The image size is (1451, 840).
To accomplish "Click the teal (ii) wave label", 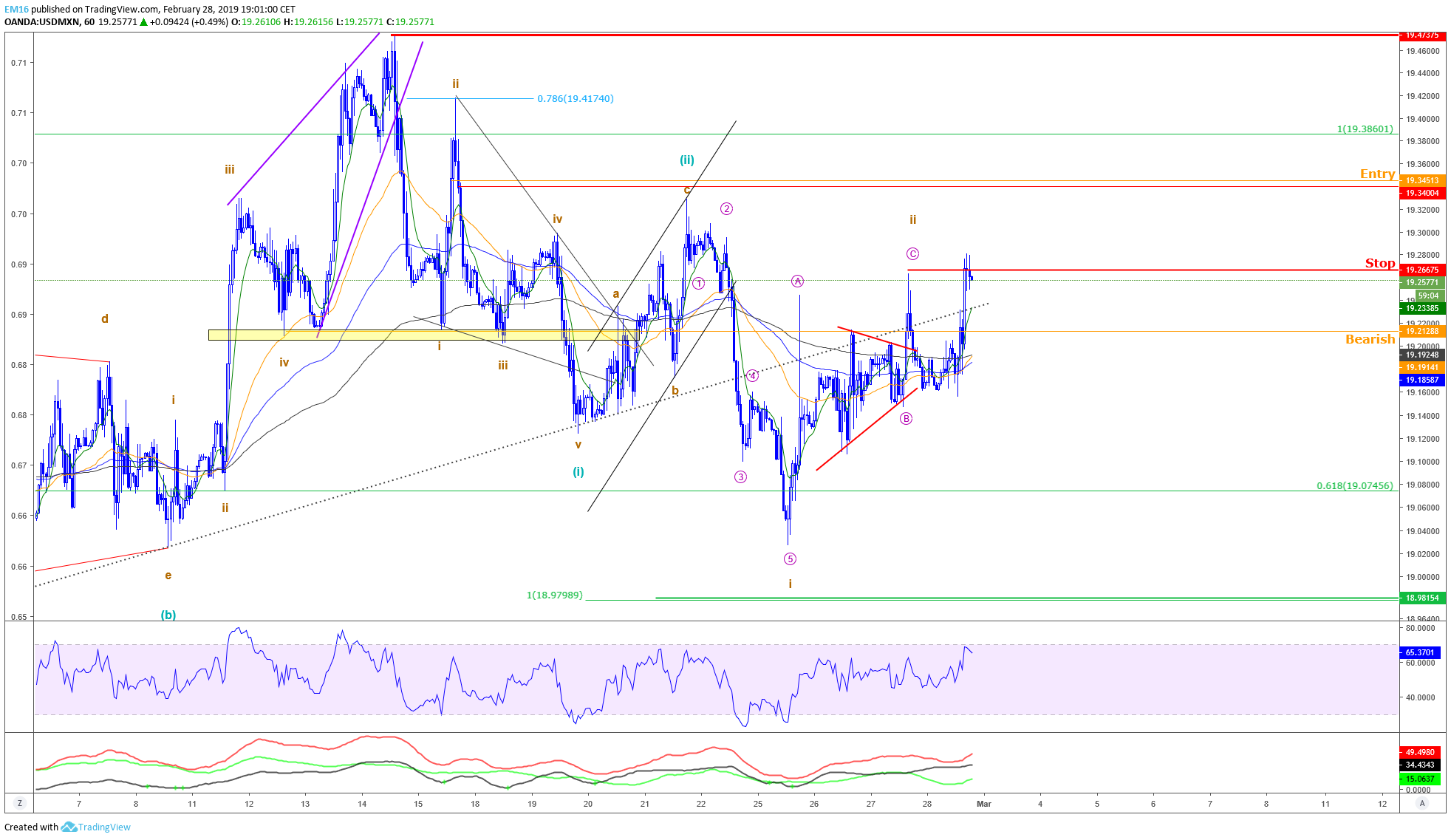I will (687, 160).
